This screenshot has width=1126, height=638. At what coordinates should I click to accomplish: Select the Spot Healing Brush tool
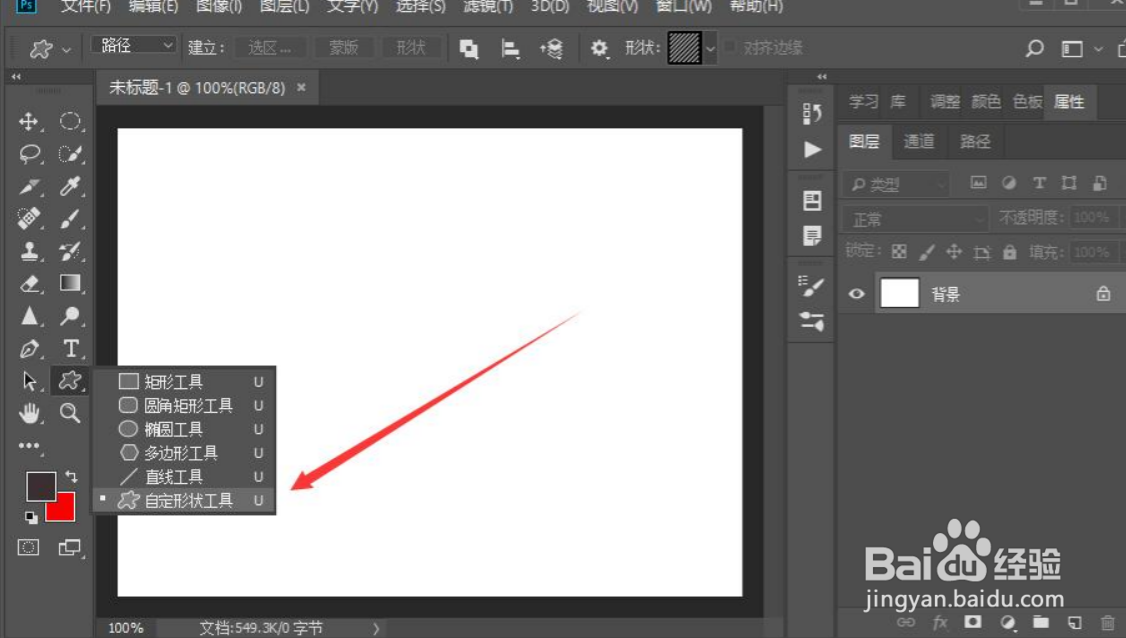29,218
